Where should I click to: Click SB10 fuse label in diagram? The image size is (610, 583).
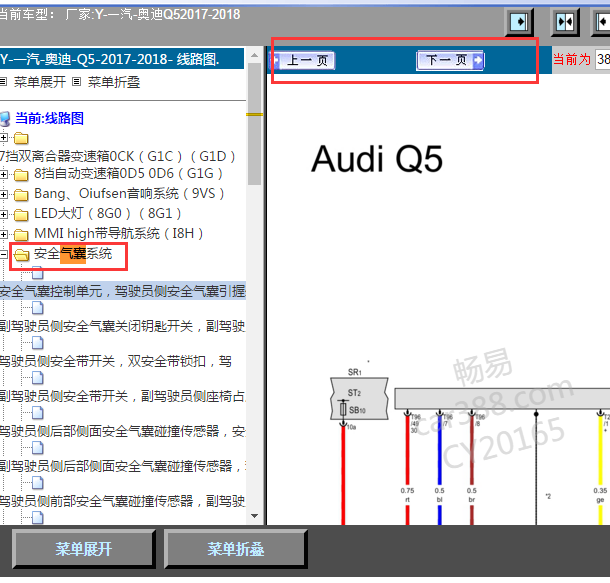click(357, 410)
